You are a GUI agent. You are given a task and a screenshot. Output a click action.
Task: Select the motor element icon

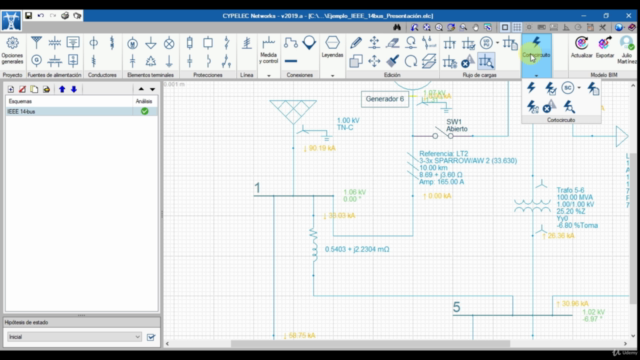click(x=132, y=43)
